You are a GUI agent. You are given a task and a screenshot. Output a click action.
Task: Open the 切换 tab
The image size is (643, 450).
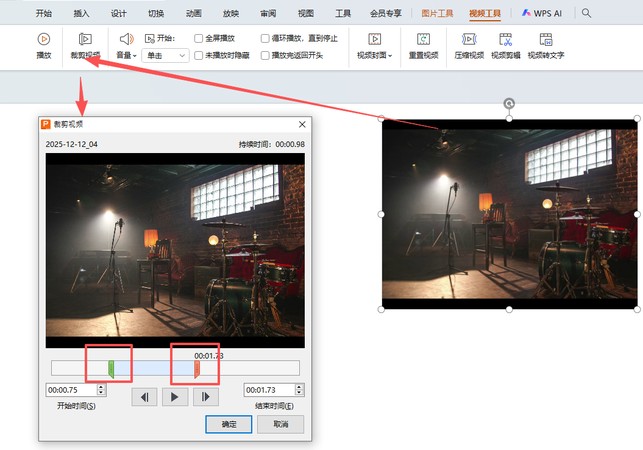pyautogui.click(x=156, y=14)
